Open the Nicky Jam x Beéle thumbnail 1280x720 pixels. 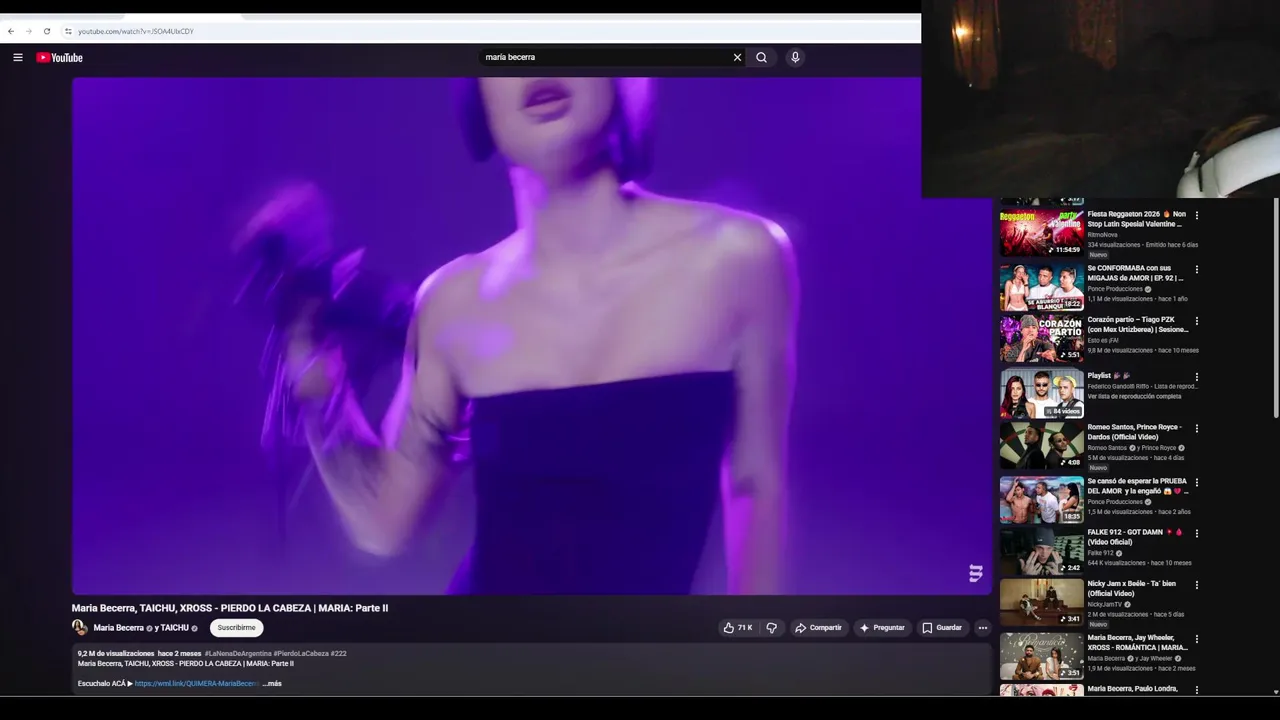[1041, 603]
